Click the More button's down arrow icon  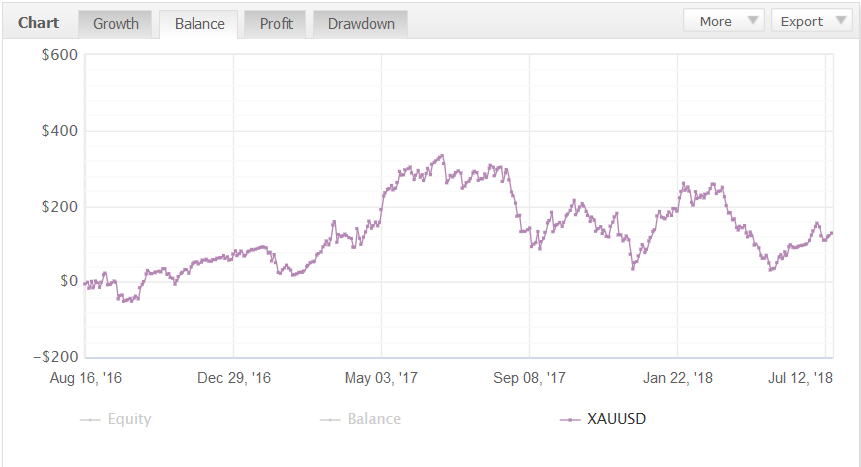[753, 21]
